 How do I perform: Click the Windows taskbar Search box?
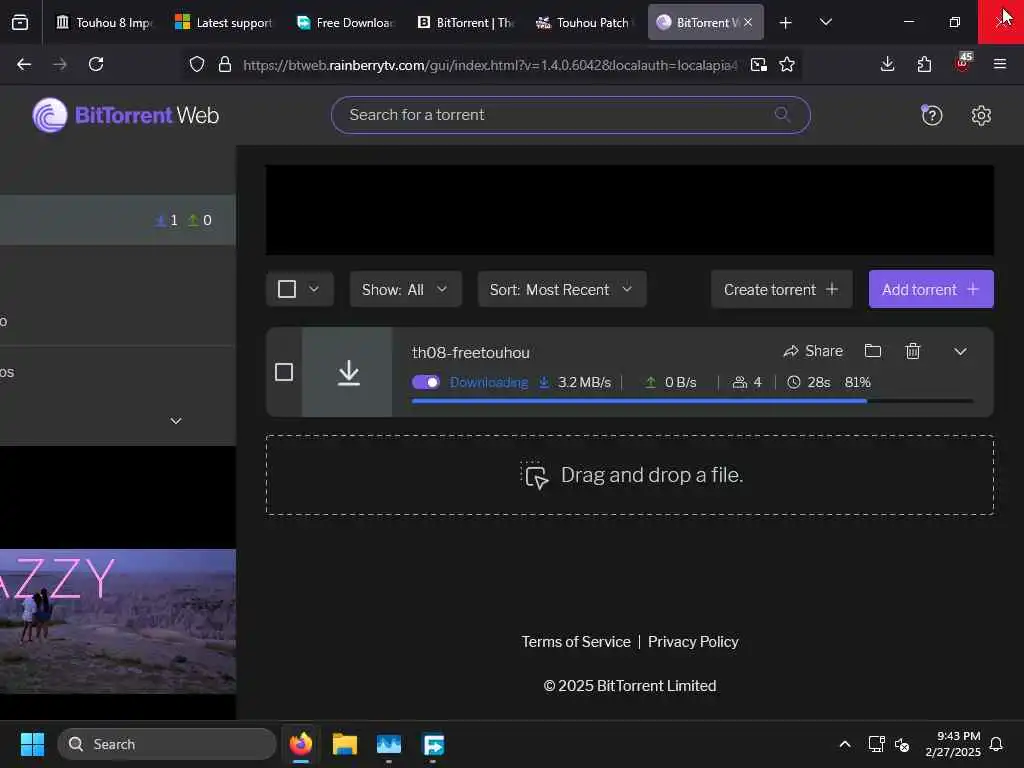167,744
